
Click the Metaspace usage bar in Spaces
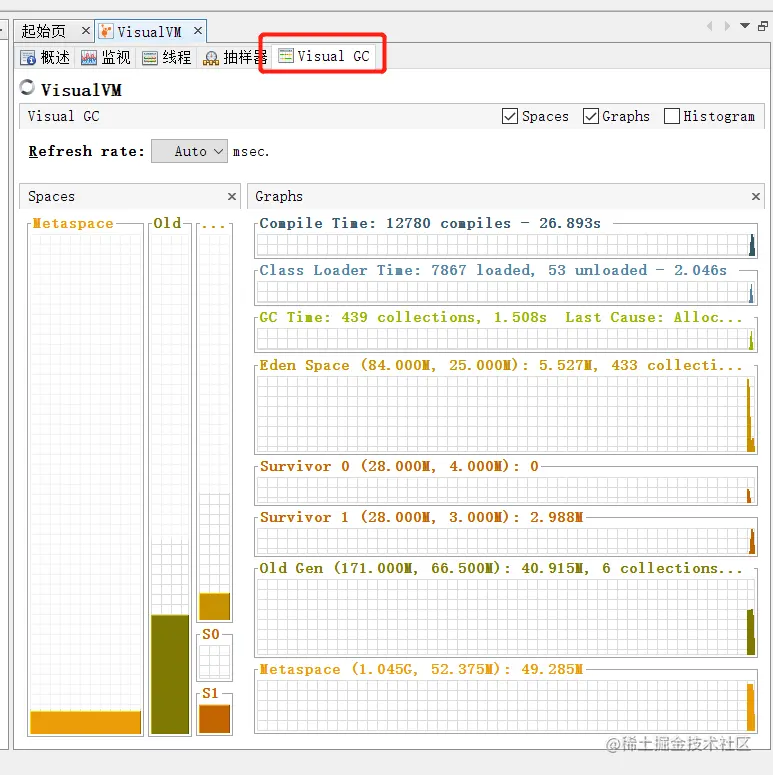tap(86, 722)
